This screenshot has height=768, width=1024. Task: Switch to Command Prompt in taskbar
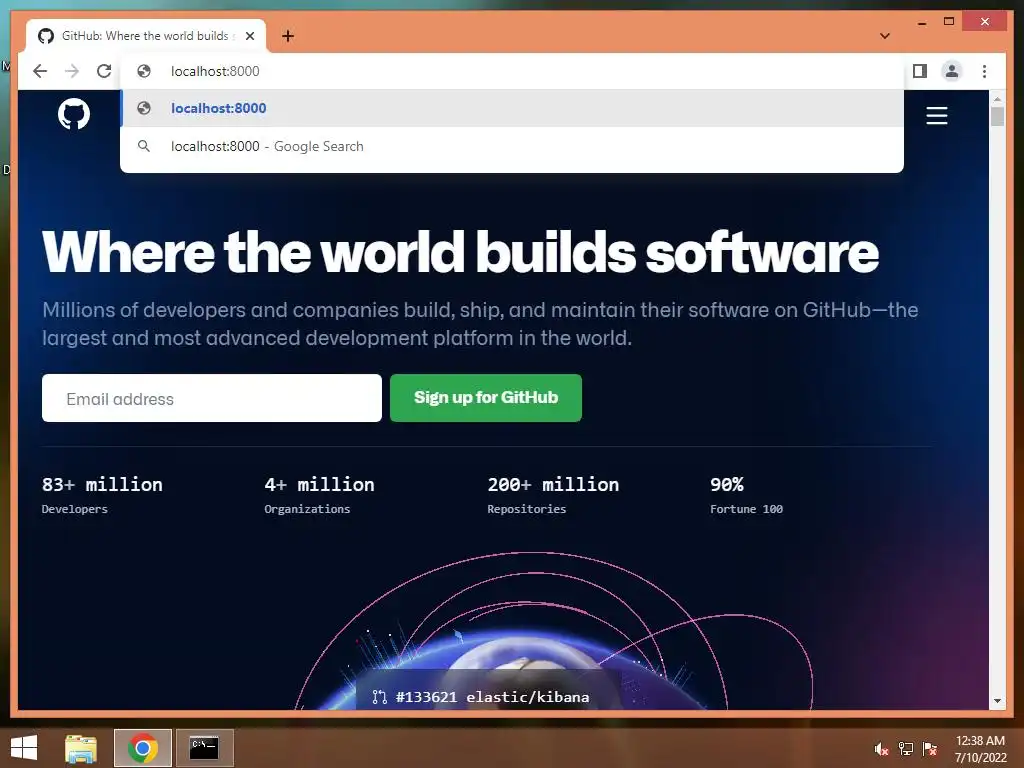click(x=204, y=748)
